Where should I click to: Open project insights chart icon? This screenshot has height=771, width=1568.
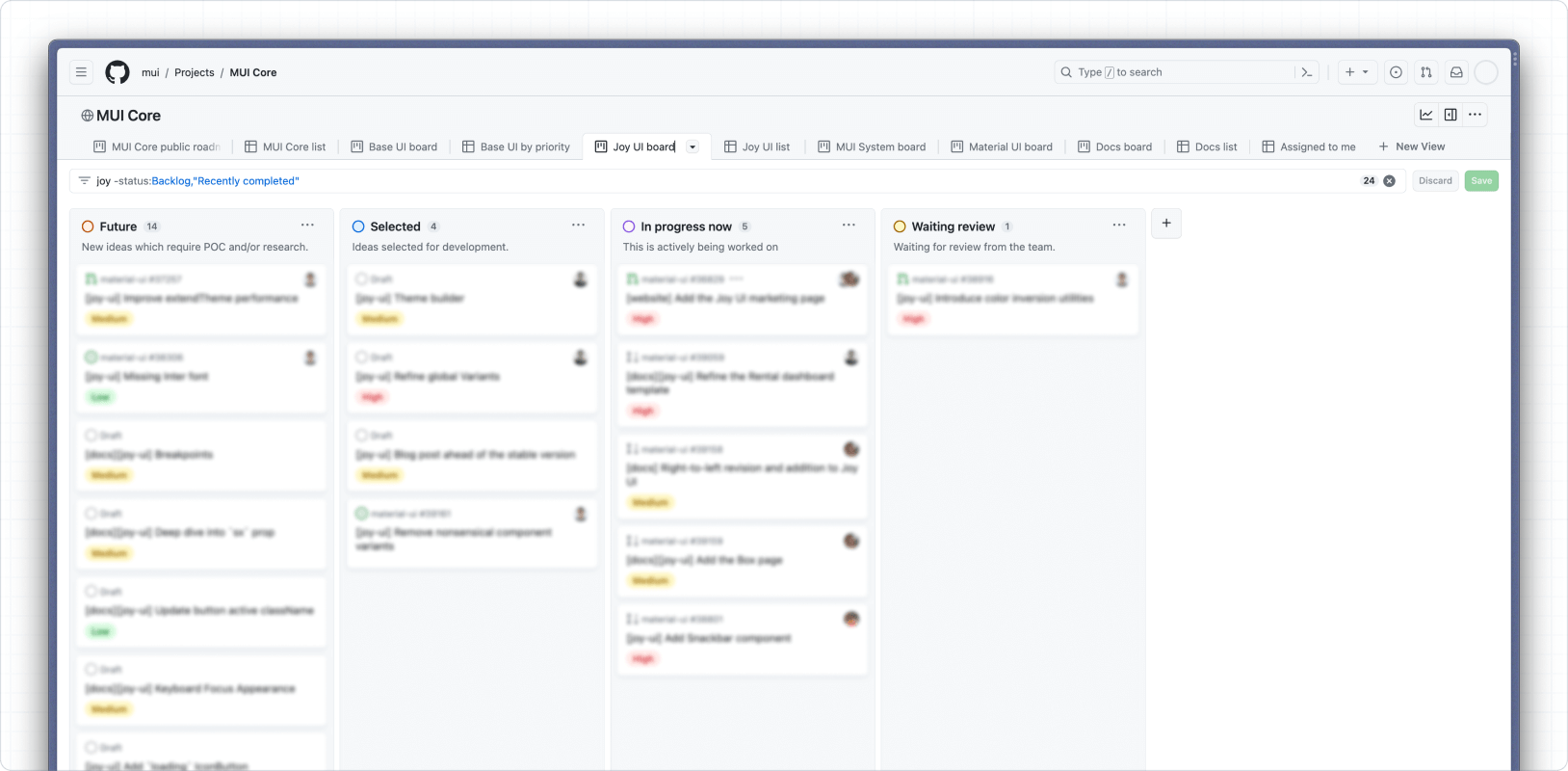[1426, 115]
